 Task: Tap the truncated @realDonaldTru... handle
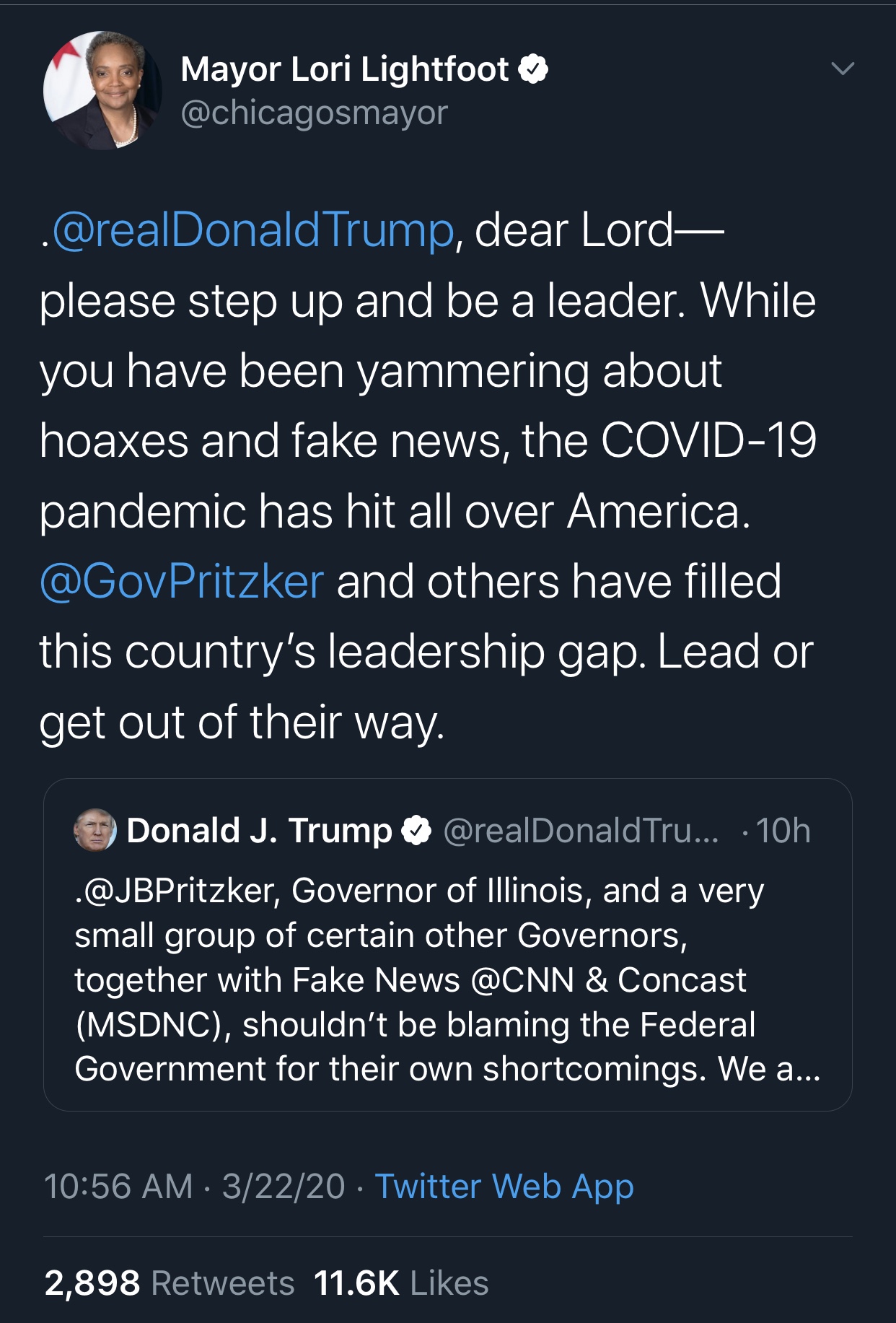click(x=581, y=831)
